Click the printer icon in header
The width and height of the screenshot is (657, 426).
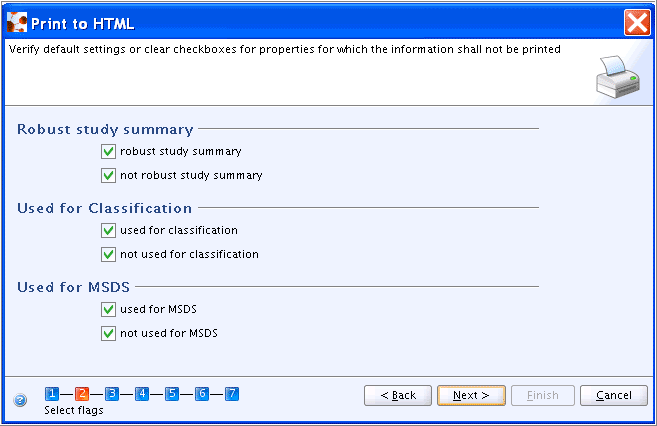pos(618,77)
